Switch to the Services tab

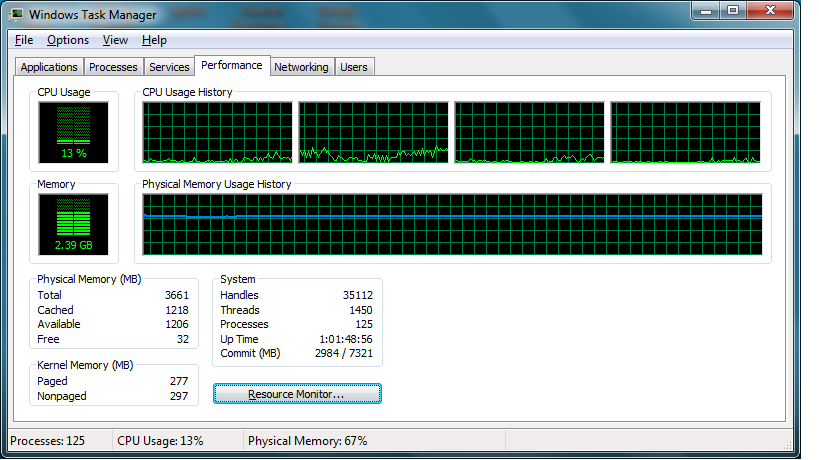pyautogui.click(x=169, y=67)
